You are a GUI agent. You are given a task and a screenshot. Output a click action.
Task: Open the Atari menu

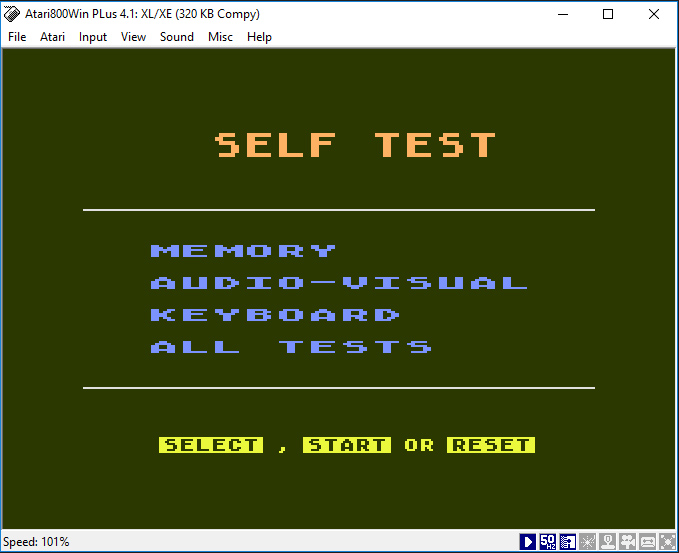[52, 37]
